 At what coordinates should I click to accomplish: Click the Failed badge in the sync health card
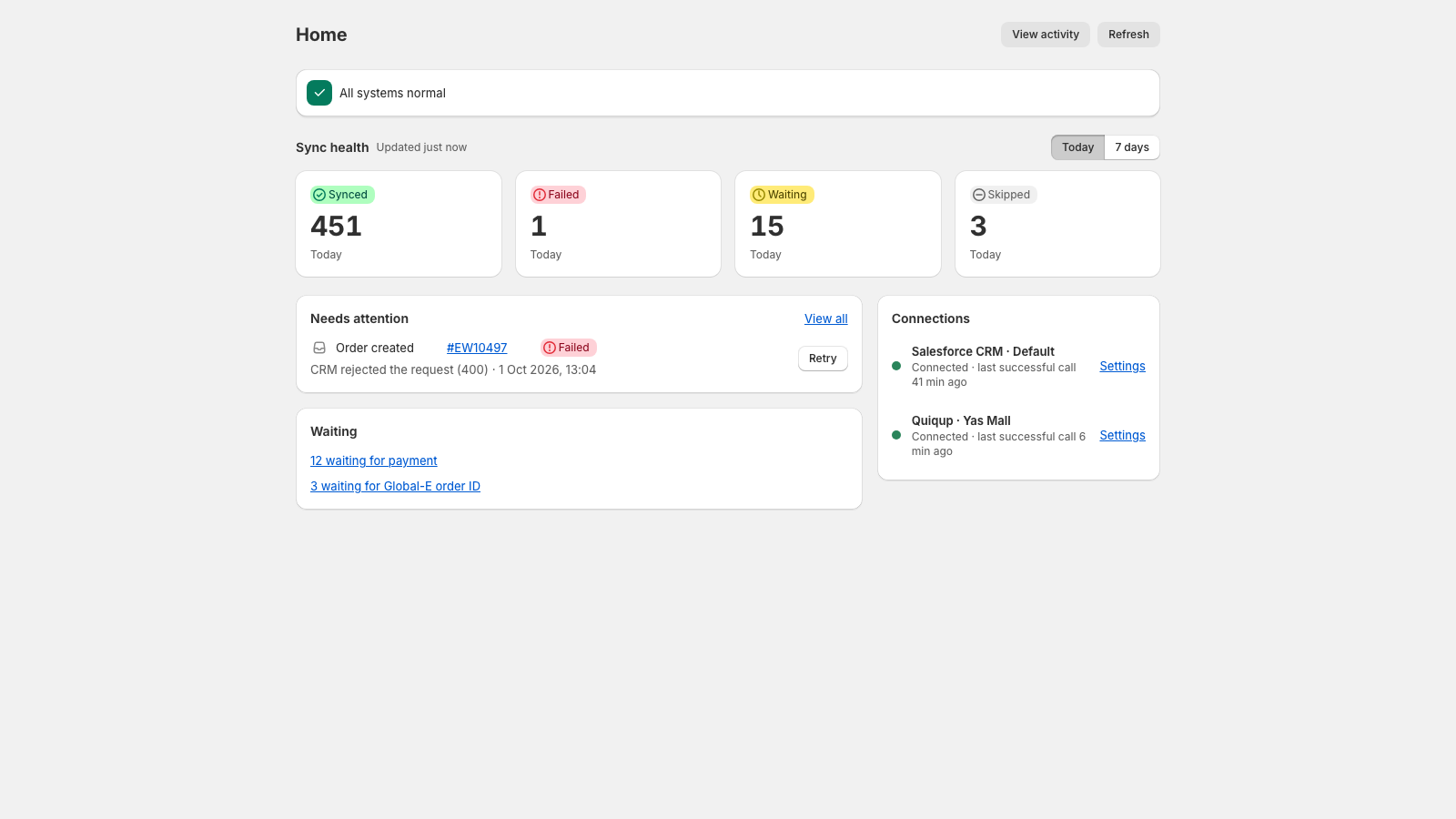[x=558, y=195]
